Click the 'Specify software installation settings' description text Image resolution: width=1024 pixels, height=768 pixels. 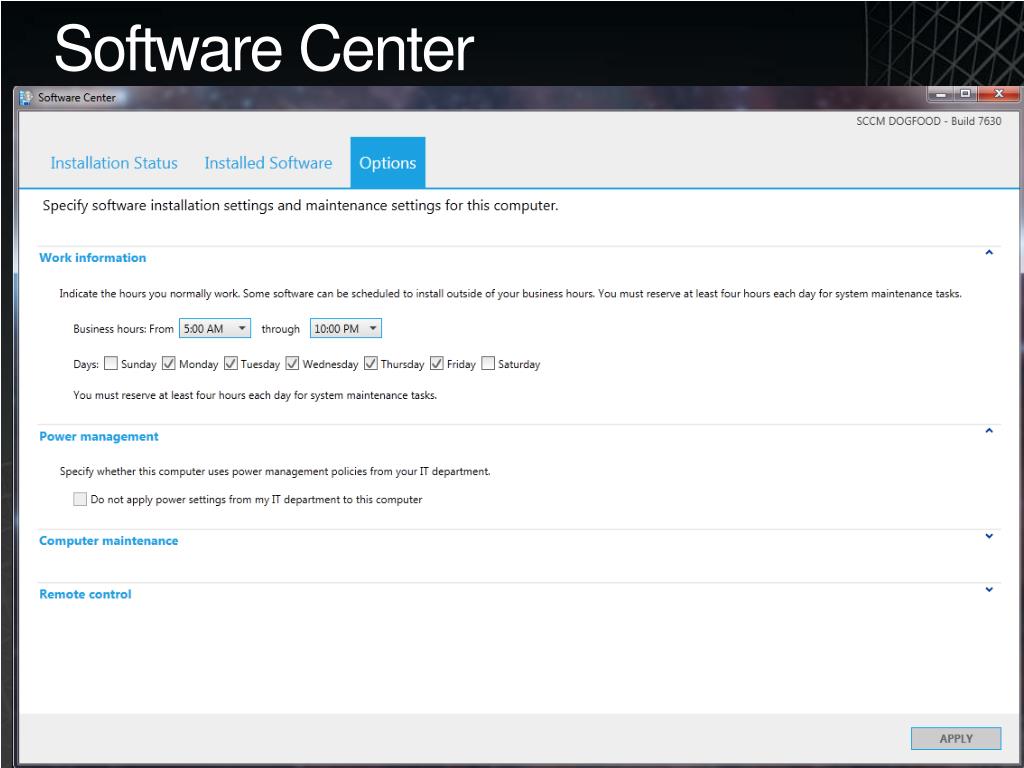[300, 206]
